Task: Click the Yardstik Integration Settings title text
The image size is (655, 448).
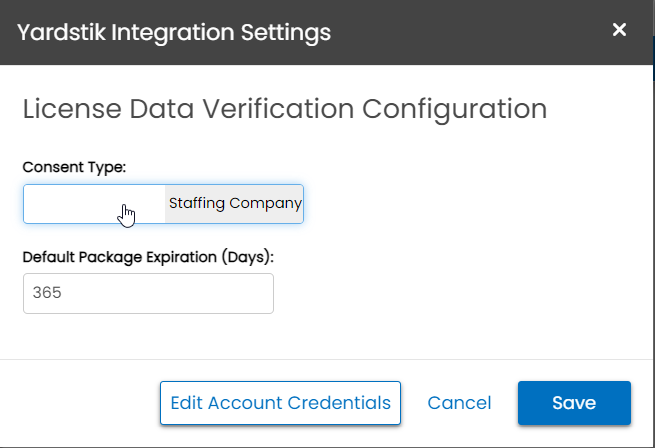Action: point(174,33)
